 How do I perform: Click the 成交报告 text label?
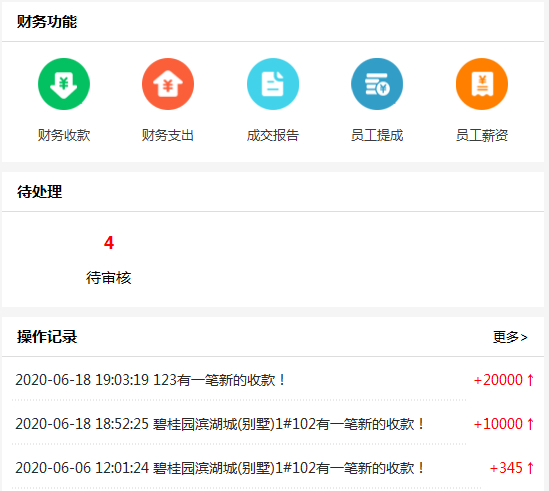click(273, 135)
